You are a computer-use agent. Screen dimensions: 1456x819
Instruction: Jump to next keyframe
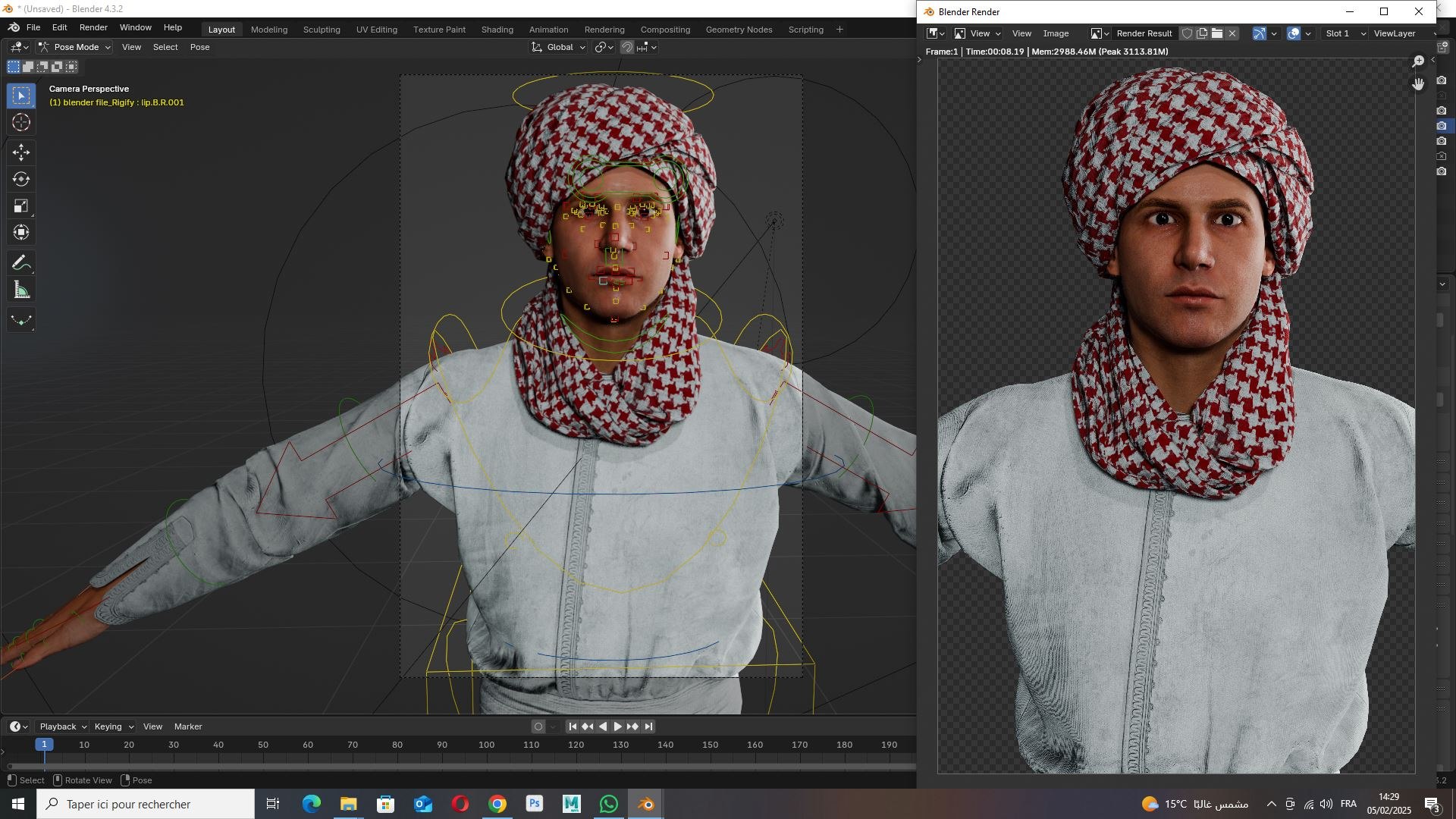tap(633, 726)
